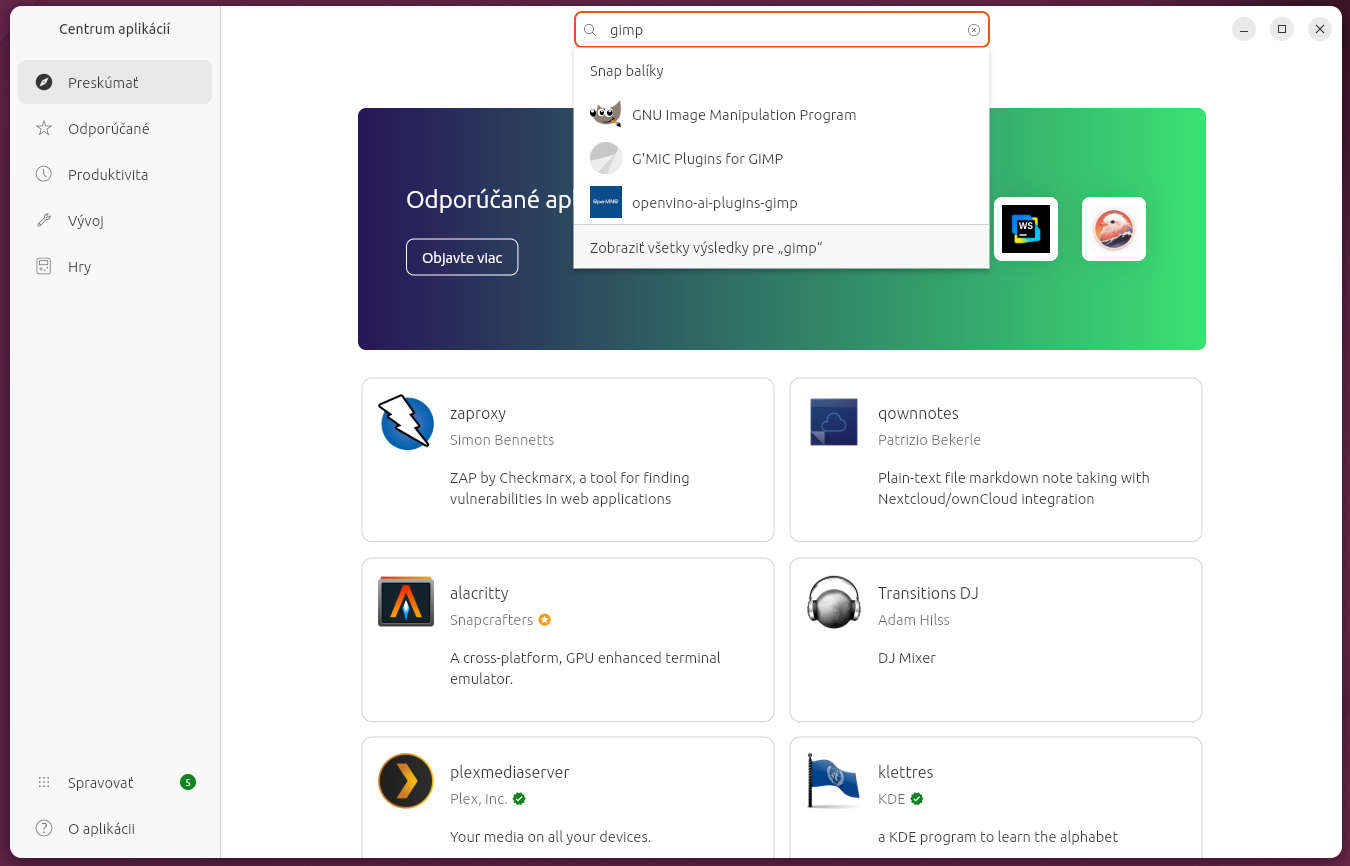Select GNU Image Manipulation Program result

coord(781,115)
